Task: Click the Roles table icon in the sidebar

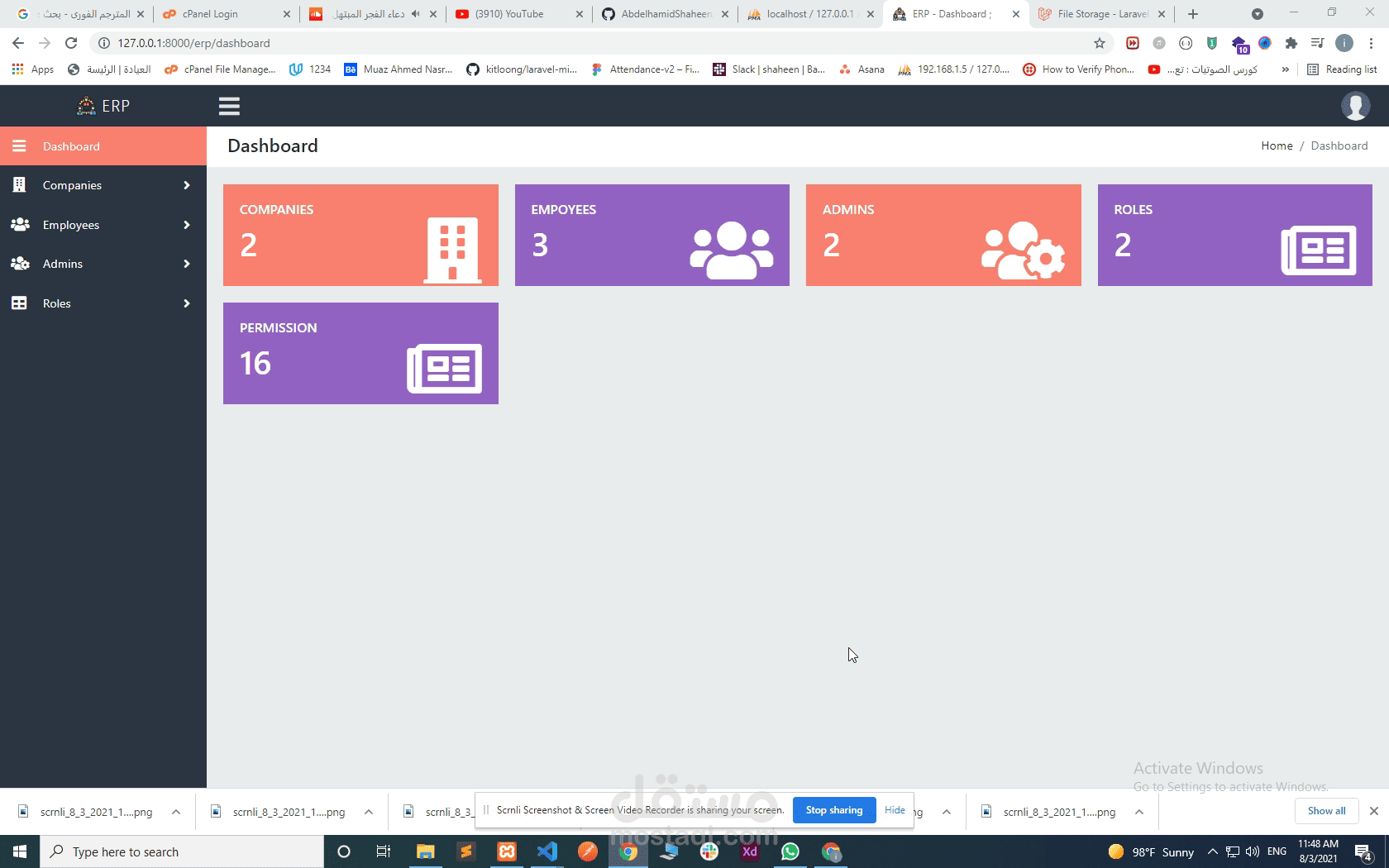Action: 19,303
